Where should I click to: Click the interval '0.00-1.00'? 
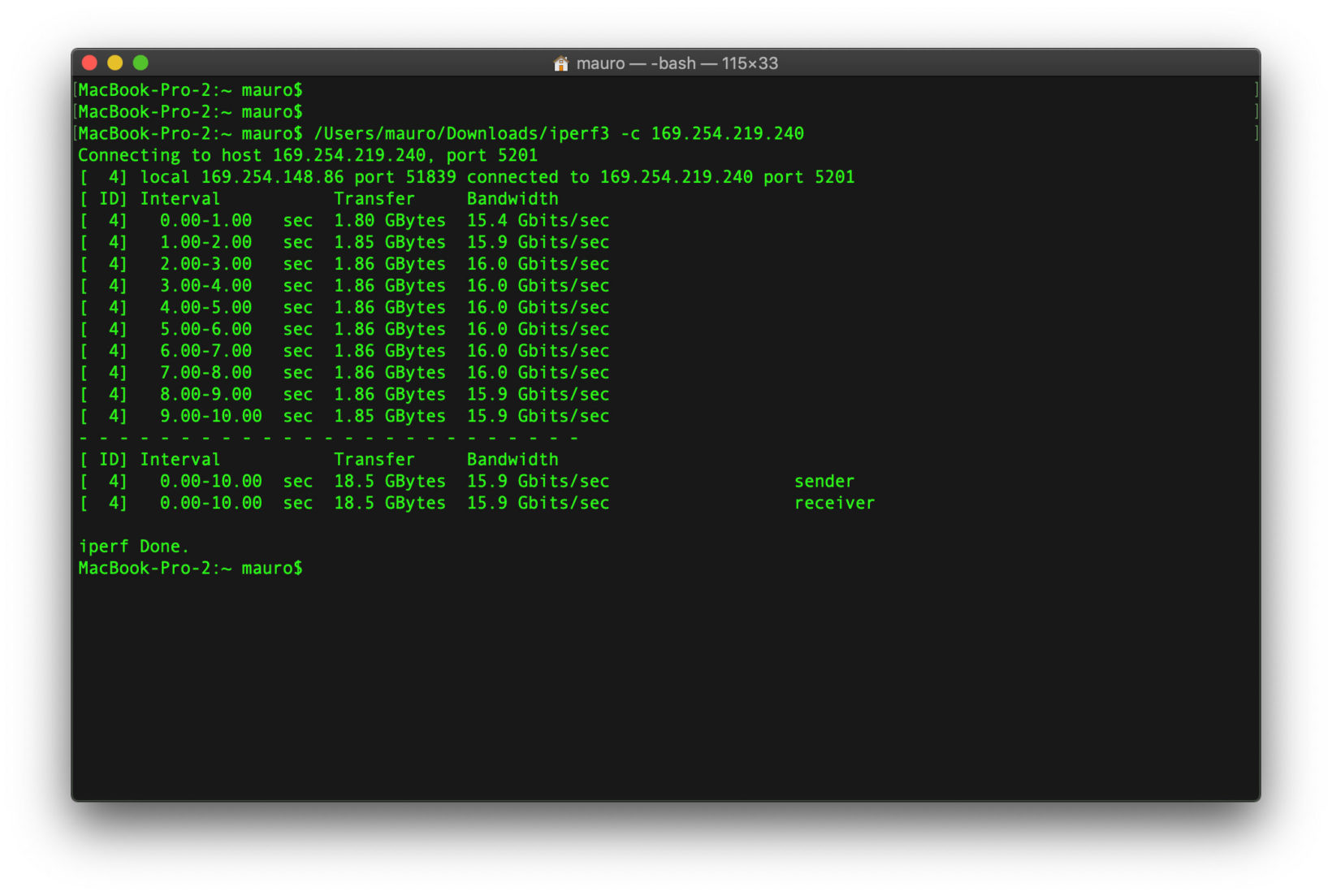[205, 220]
